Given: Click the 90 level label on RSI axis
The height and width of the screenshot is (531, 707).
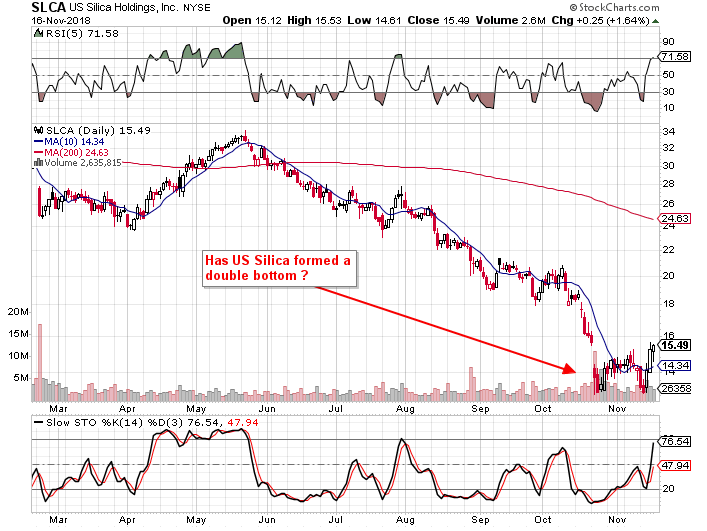Looking at the screenshot, I should [x=668, y=42].
